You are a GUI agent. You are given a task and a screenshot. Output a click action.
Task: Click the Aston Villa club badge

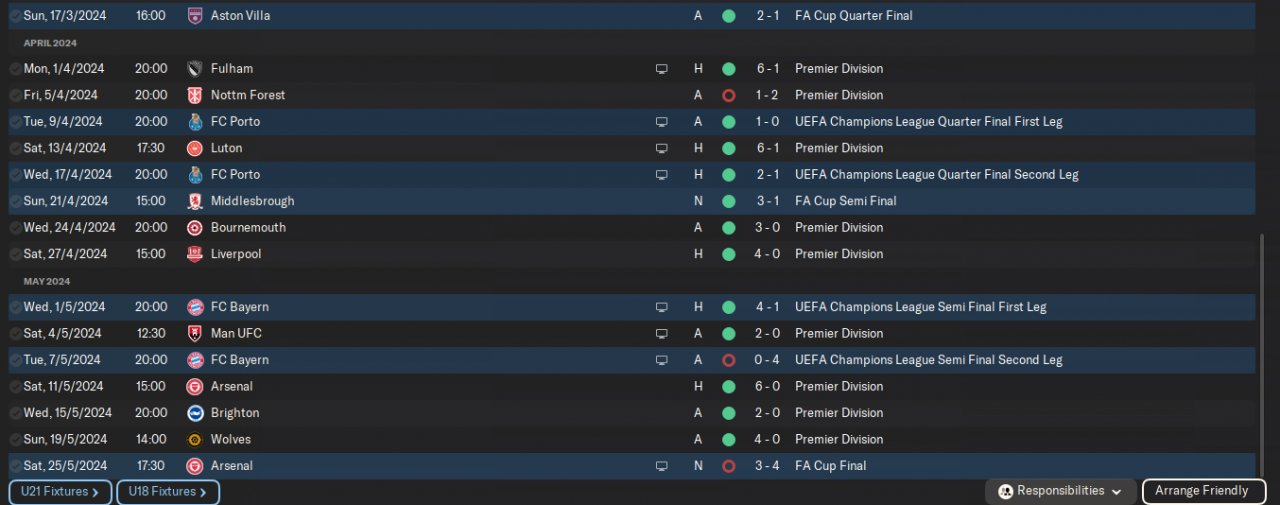pos(195,16)
